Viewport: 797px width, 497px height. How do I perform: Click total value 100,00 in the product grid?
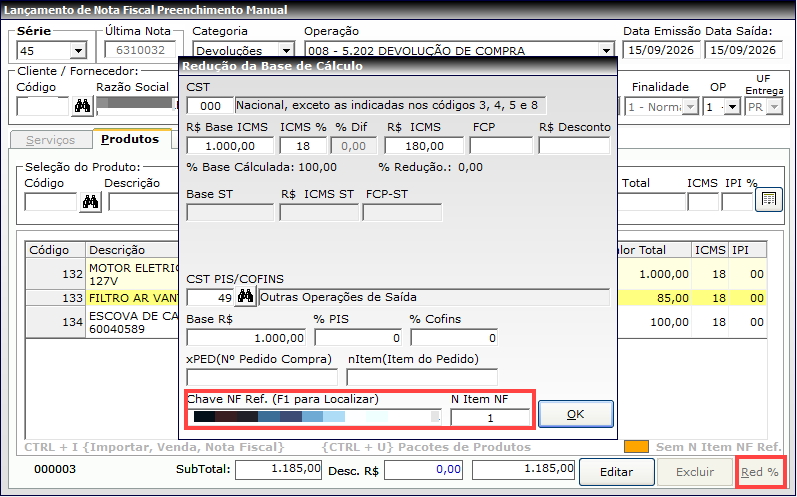tap(669, 322)
